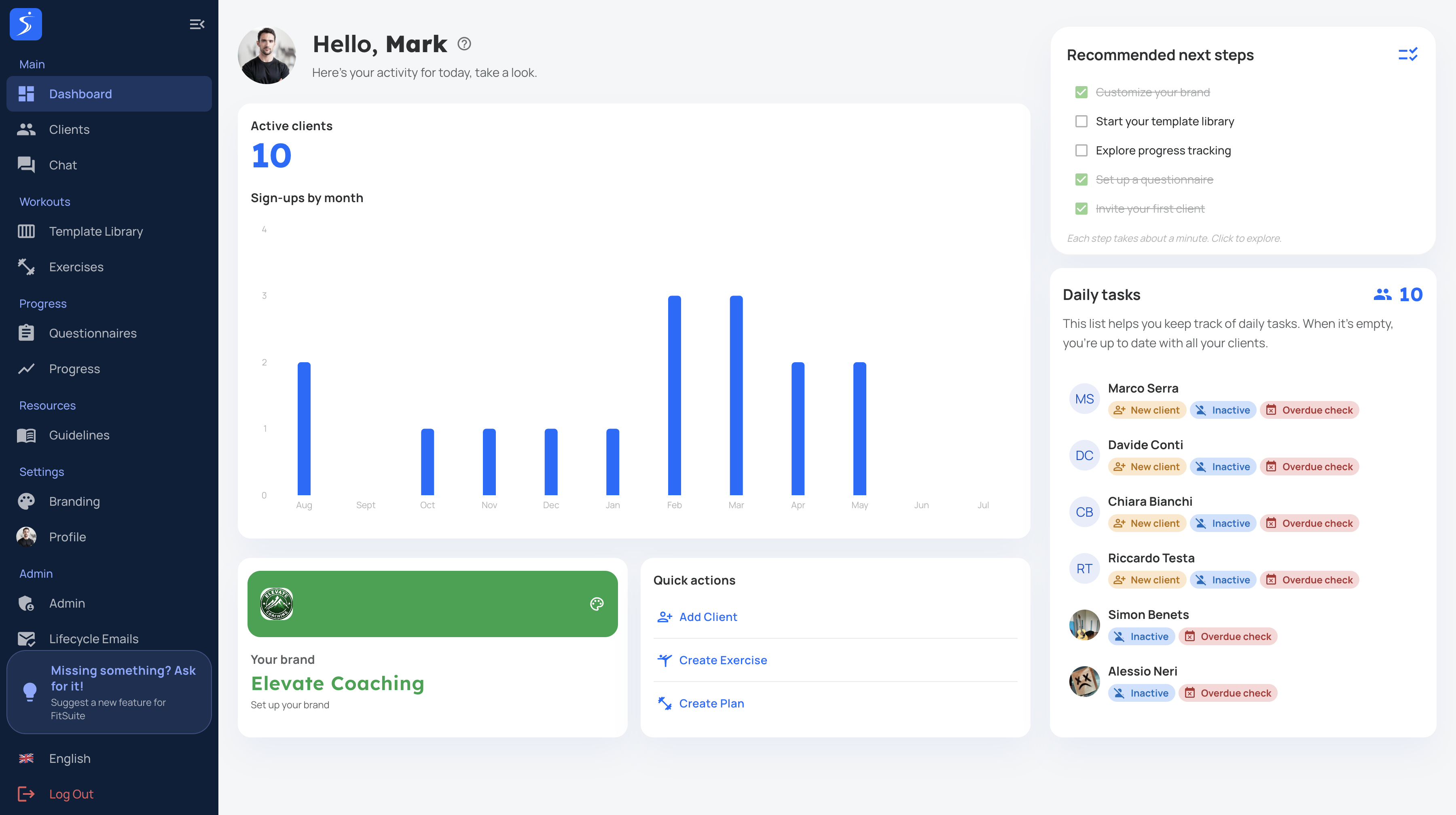The image size is (1456, 815).
Task: Click the people icon next to Daily tasks count
Action: tap(1382, 295)
